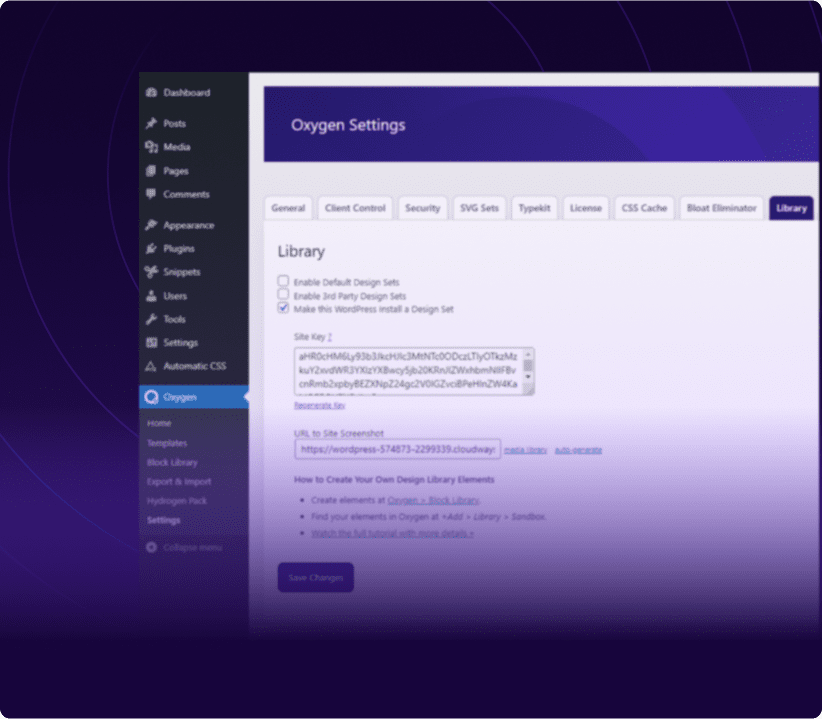Click the auto-generate link

point(578,450)
